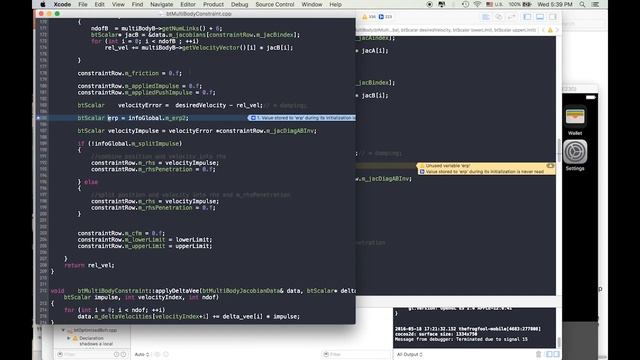Open the Help menu
The width and height of the screenshot is (640, 360).
click(x=335, y=4)
